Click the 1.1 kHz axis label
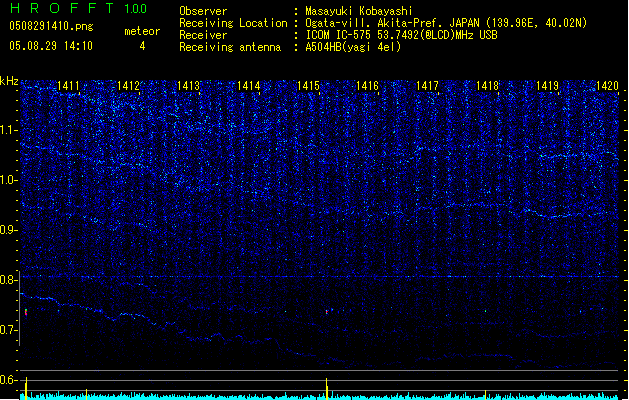 pyautogui.click(x=9, y=130)
